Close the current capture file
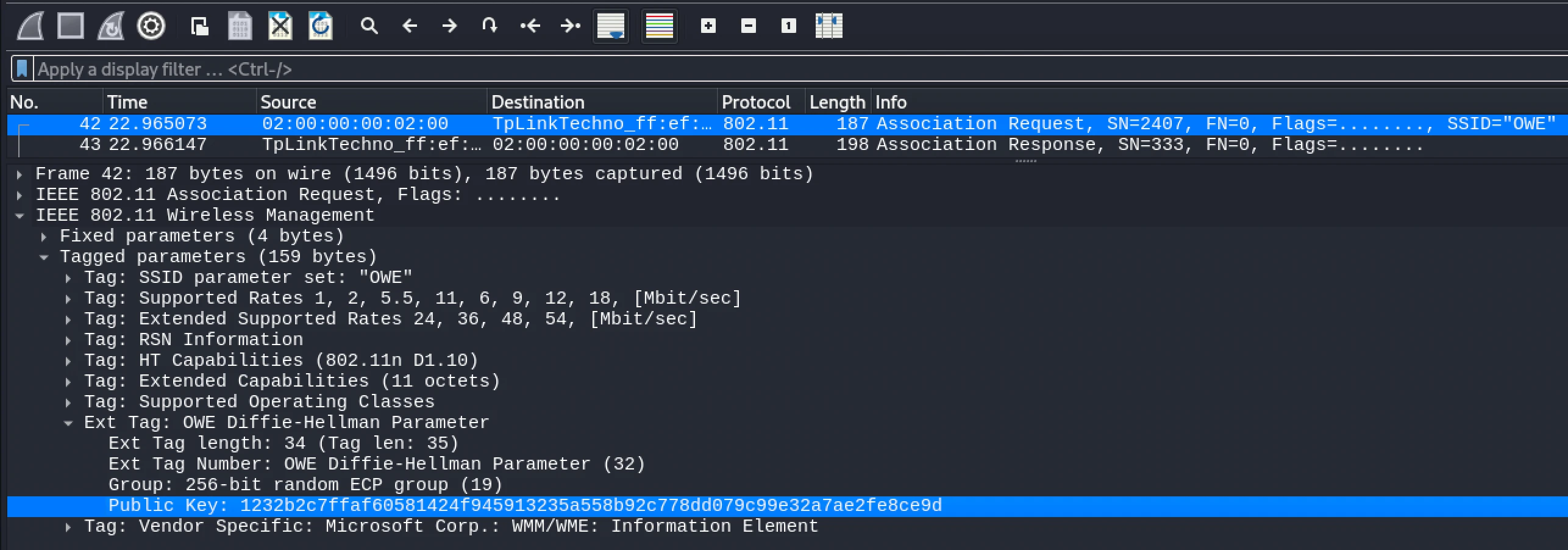The height and width of the screenshot is (550, 1568). (280, 26)
